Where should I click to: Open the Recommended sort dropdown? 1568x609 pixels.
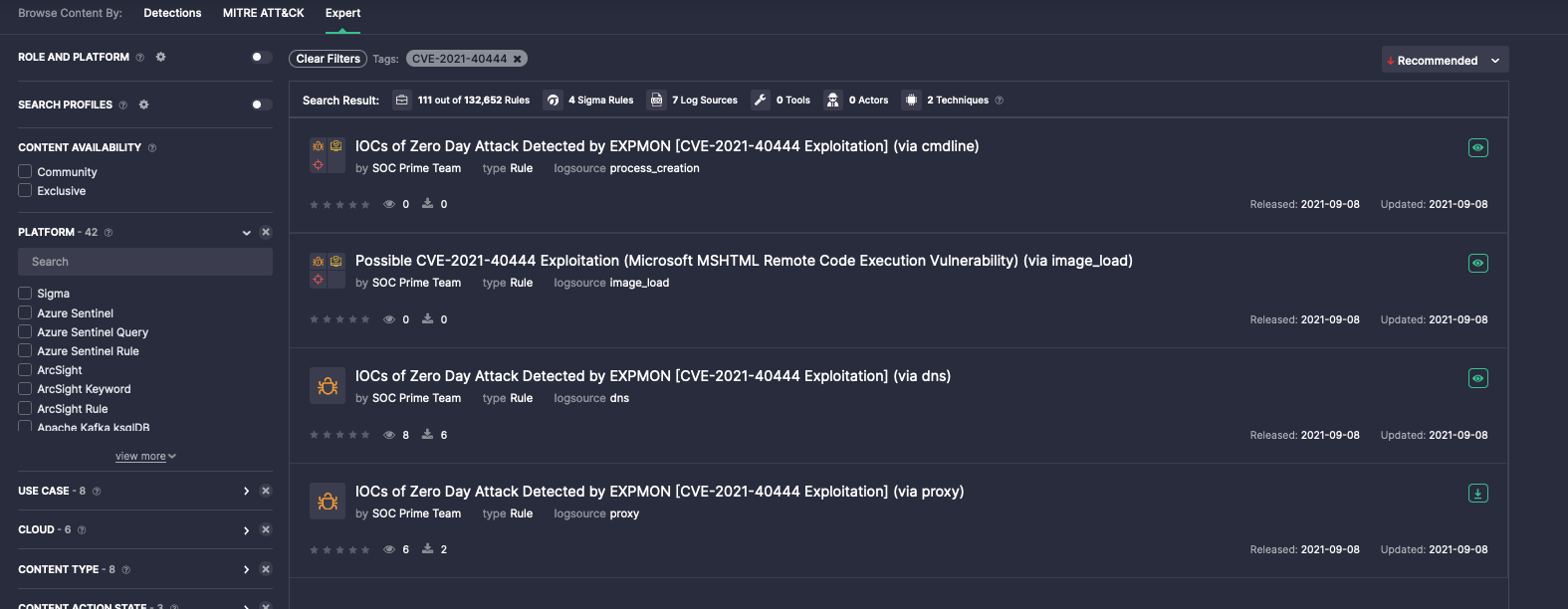(1445, 60)
